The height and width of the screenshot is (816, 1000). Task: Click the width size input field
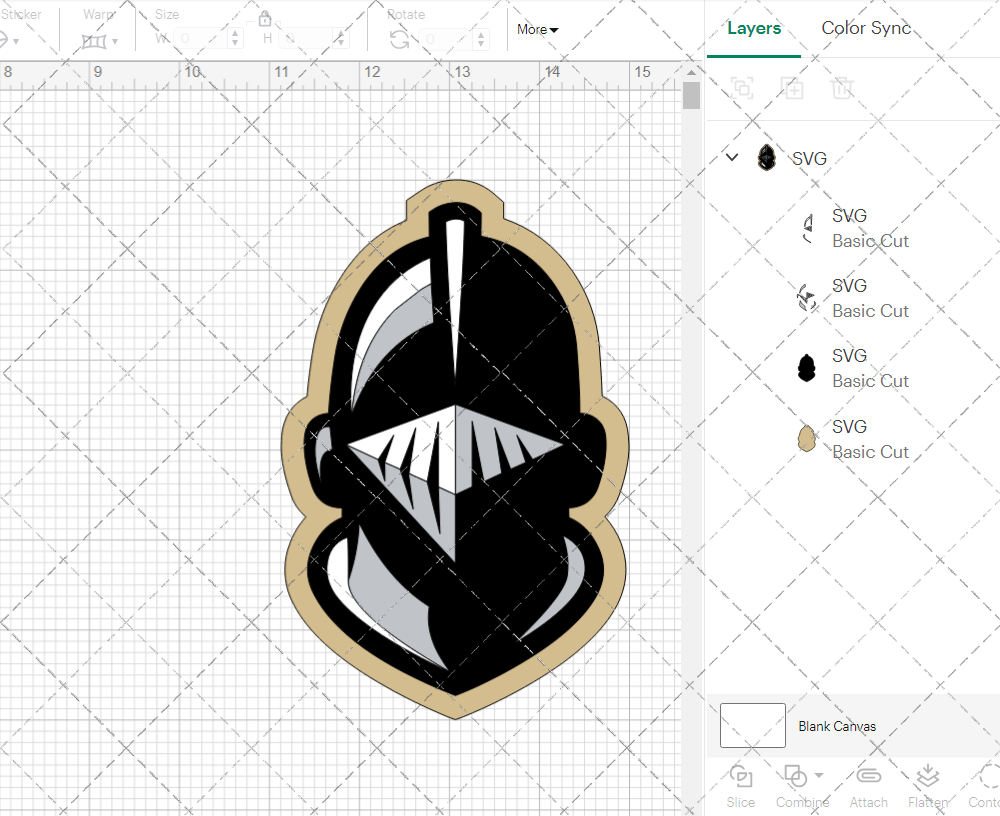202,39
